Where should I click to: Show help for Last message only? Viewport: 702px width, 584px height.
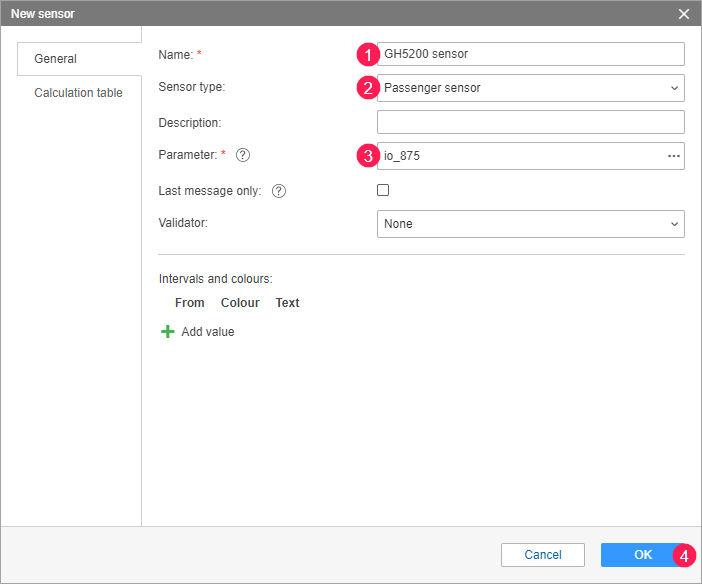tap(279, 191)
